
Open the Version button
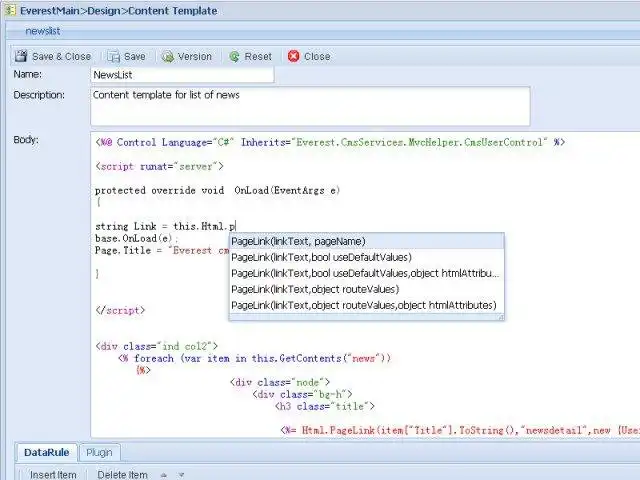[x=195, y=56]
